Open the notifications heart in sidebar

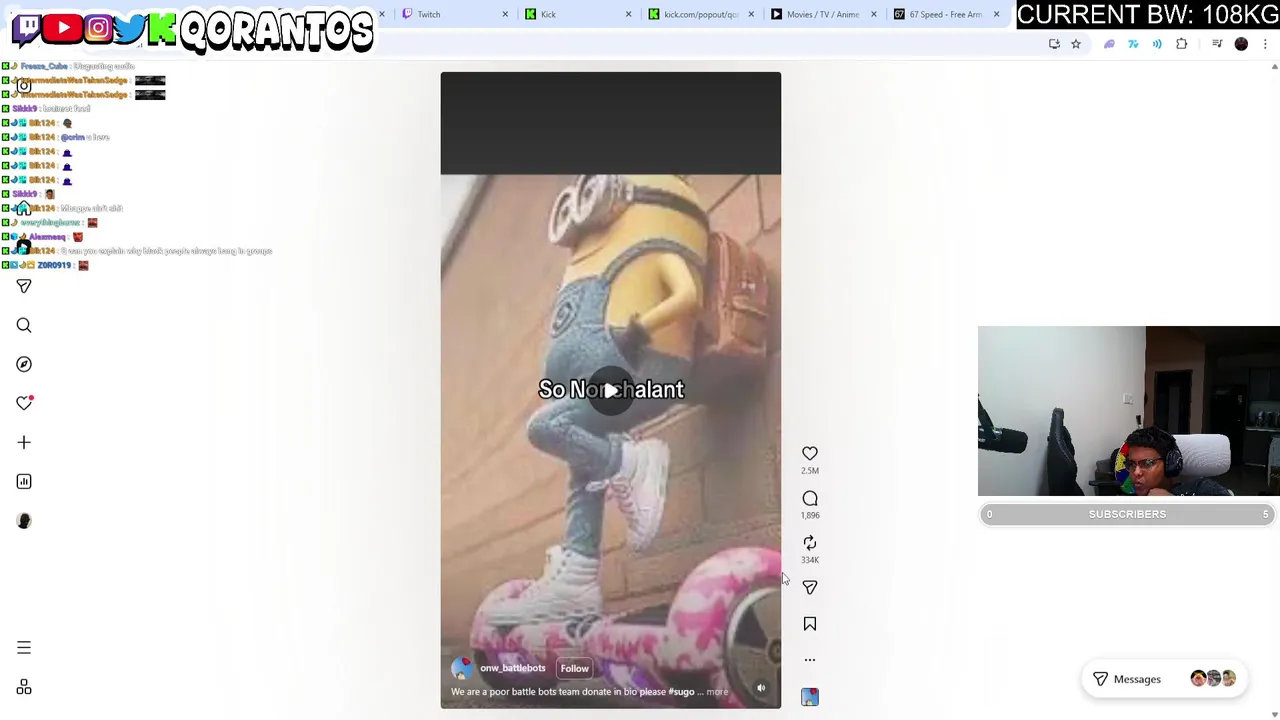tap(24, 403)
